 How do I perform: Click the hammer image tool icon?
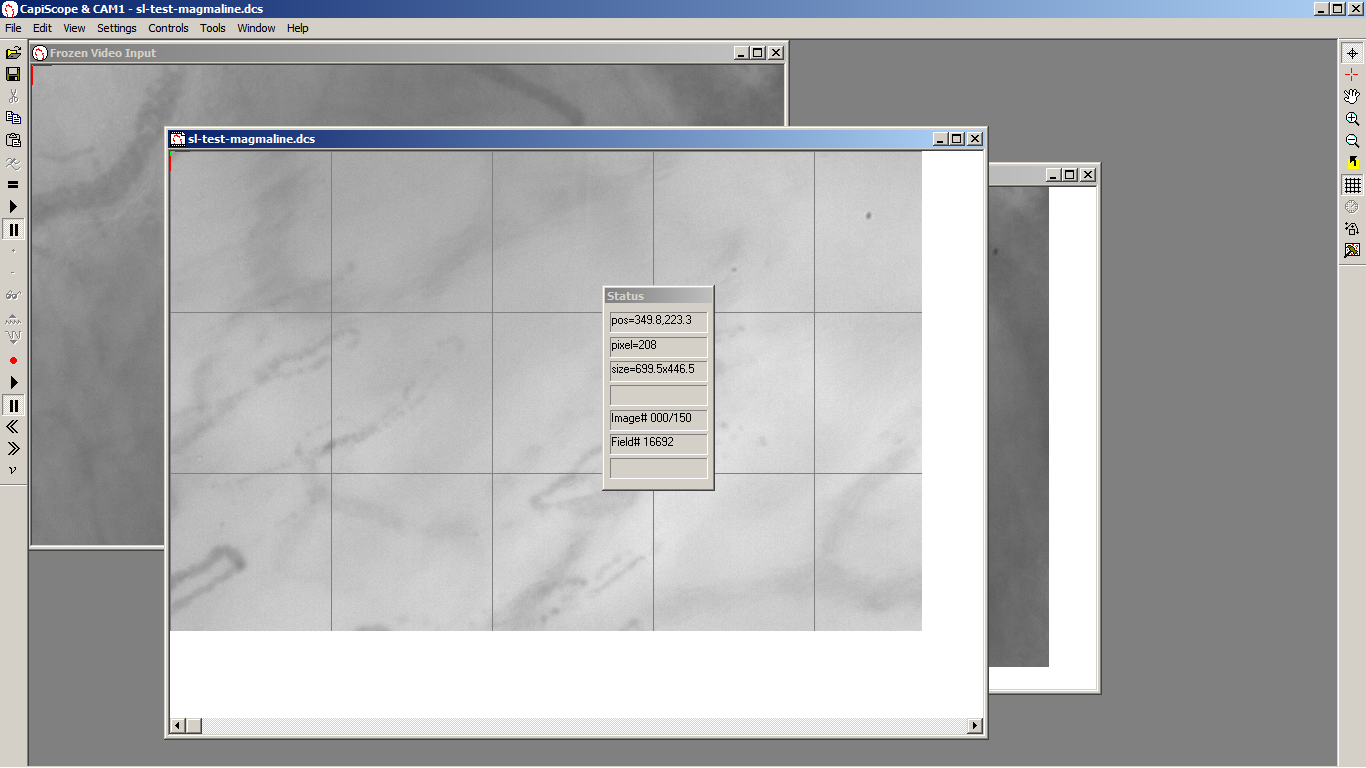click(x=1352, y=251)
